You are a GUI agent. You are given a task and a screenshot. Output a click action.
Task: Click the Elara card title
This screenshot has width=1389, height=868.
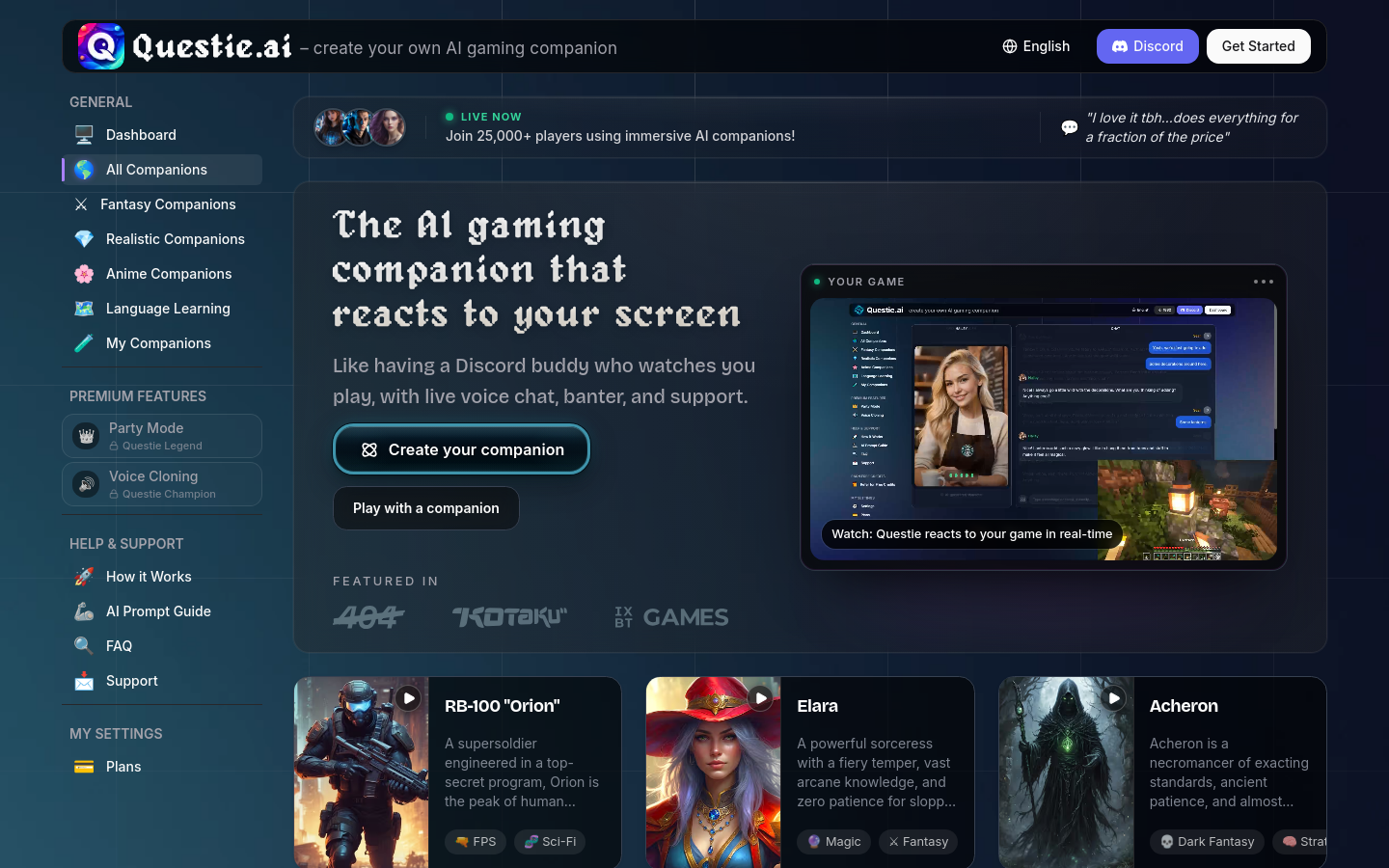[x=818, y=706]
